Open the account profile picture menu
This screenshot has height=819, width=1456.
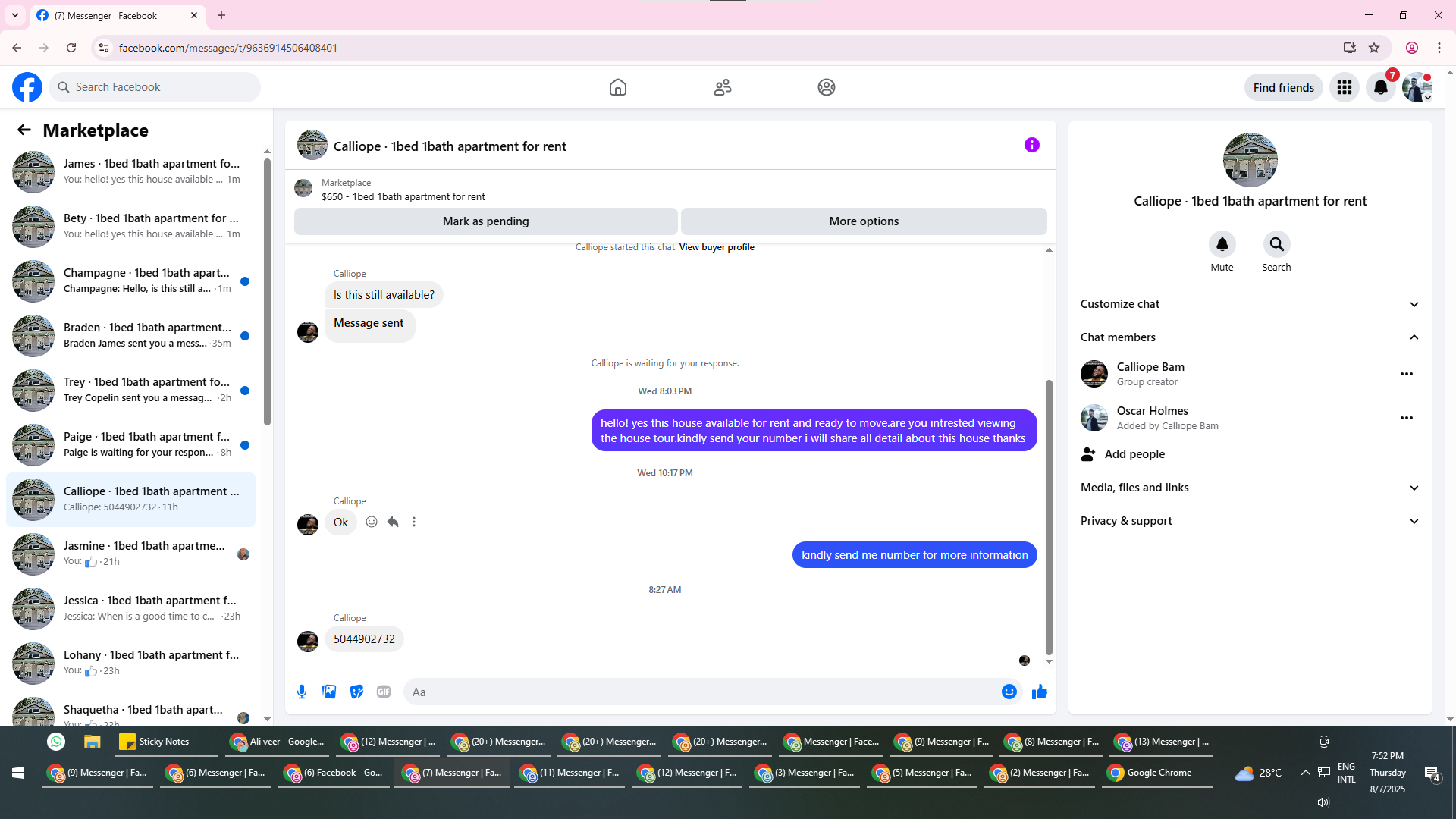[x=1417, y=87]
